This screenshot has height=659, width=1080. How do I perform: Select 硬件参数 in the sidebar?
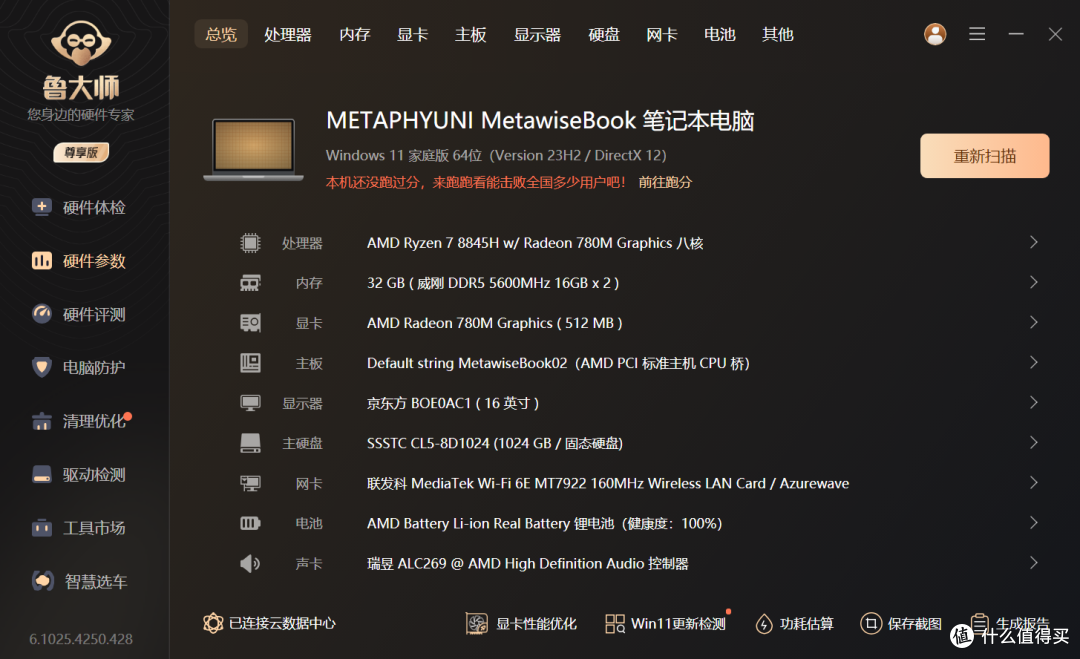click(x=79, y=261)
